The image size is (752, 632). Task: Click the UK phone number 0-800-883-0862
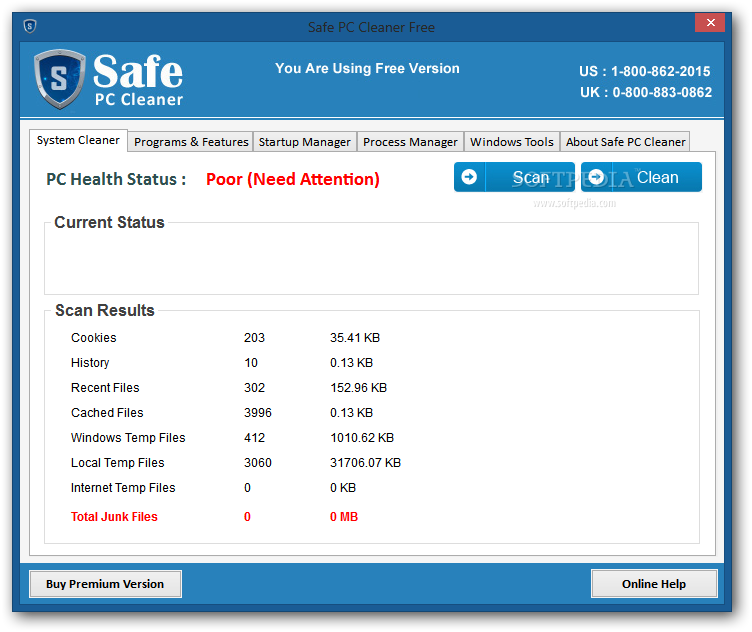[x=662, y=92]
